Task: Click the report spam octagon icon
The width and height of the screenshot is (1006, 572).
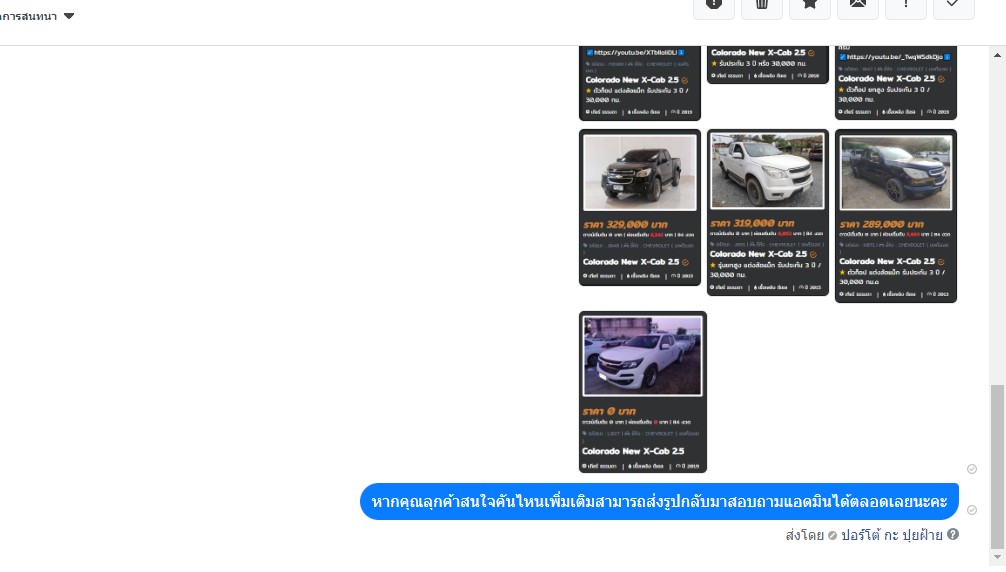Action: coord(713,5)
